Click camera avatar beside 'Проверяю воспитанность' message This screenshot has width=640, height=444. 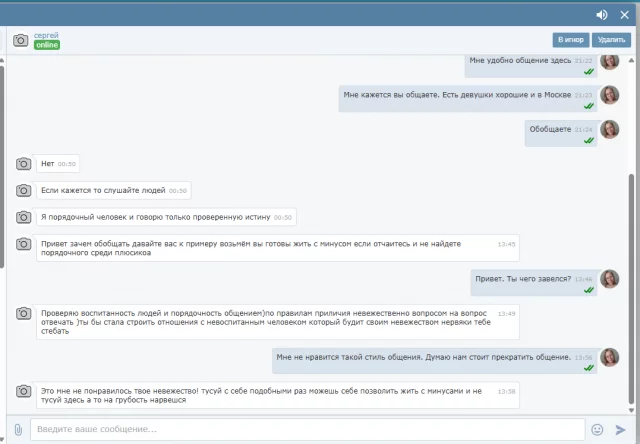point(23,313)
